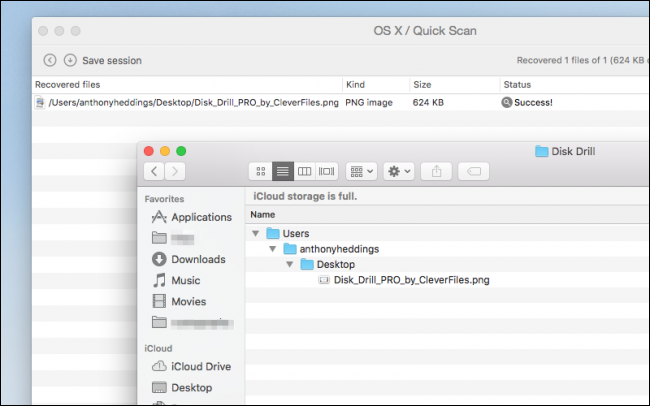
Task: Collapse the Desktop folder disclosure triangle
Action: tap(290, 264)
